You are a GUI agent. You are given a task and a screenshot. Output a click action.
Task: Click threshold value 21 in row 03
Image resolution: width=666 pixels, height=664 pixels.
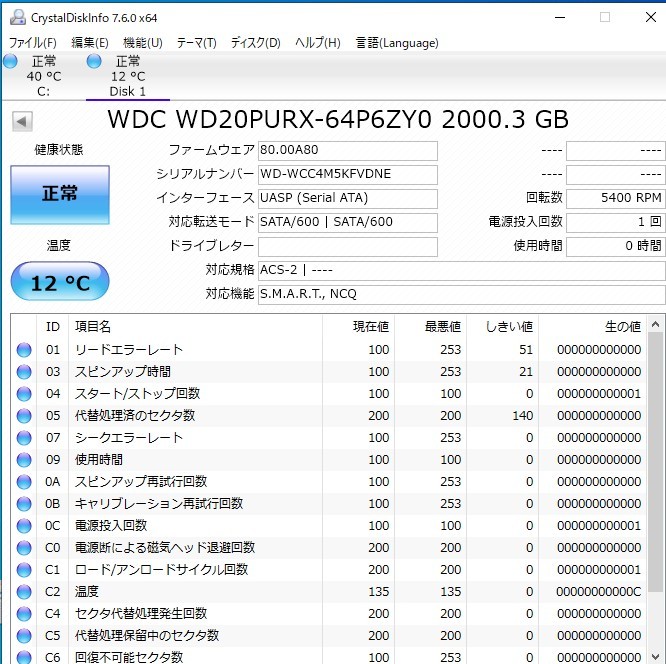[x=526, y=372]
